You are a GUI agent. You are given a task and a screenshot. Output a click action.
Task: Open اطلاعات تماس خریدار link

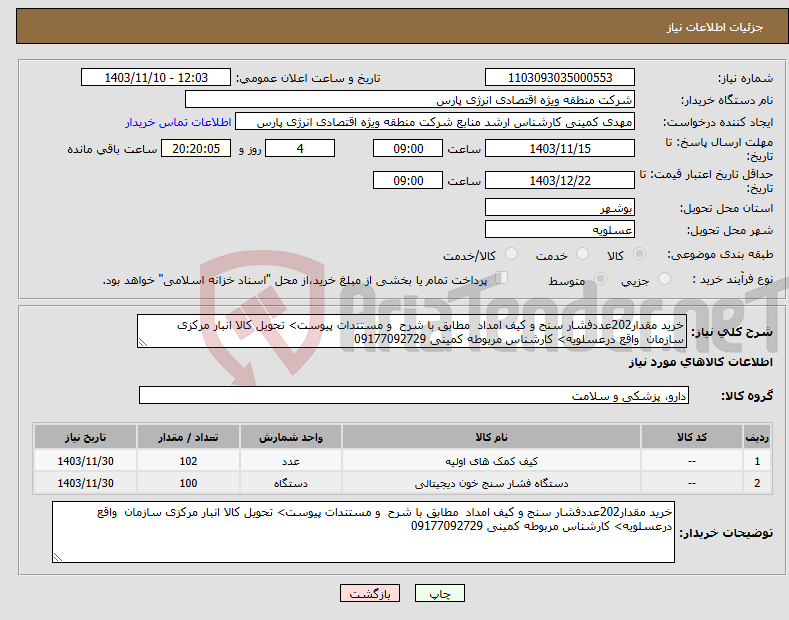pos(178,122)
